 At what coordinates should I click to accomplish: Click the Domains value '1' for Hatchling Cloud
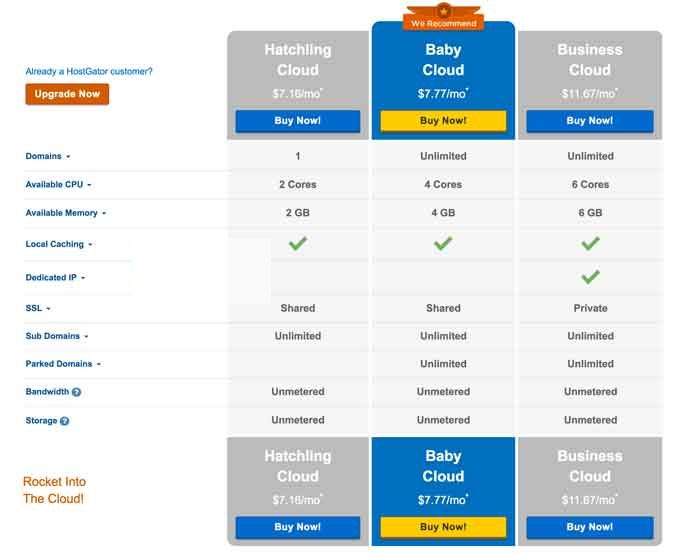click(x=298, y=156)
